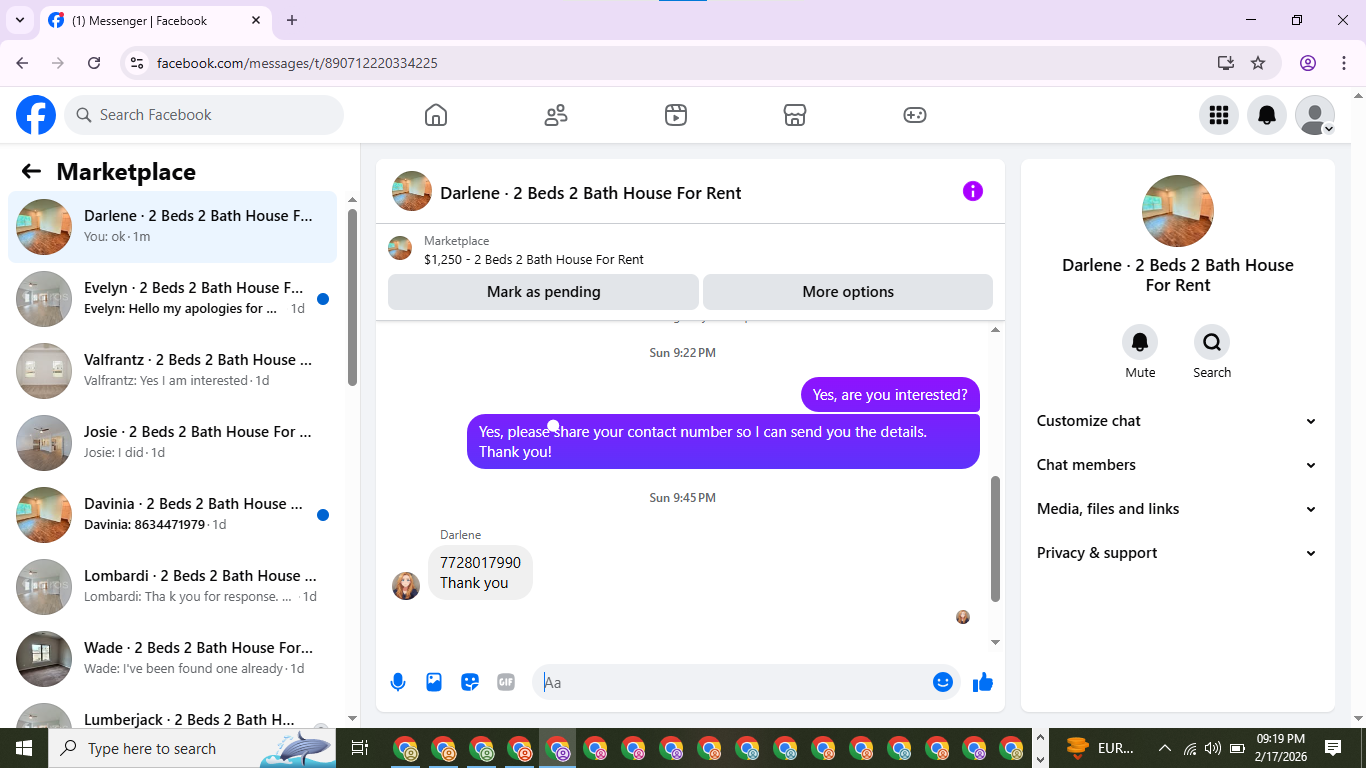Click the Search Facebook field

(204, 115)
